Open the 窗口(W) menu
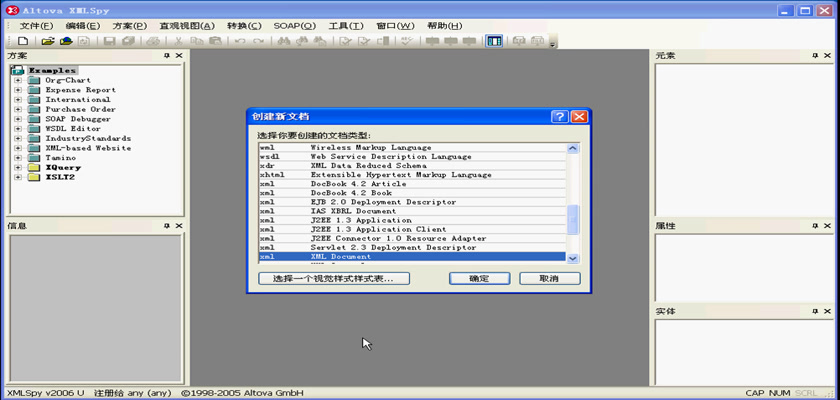This screenshot has width=840, height=400. coord(395,26)
